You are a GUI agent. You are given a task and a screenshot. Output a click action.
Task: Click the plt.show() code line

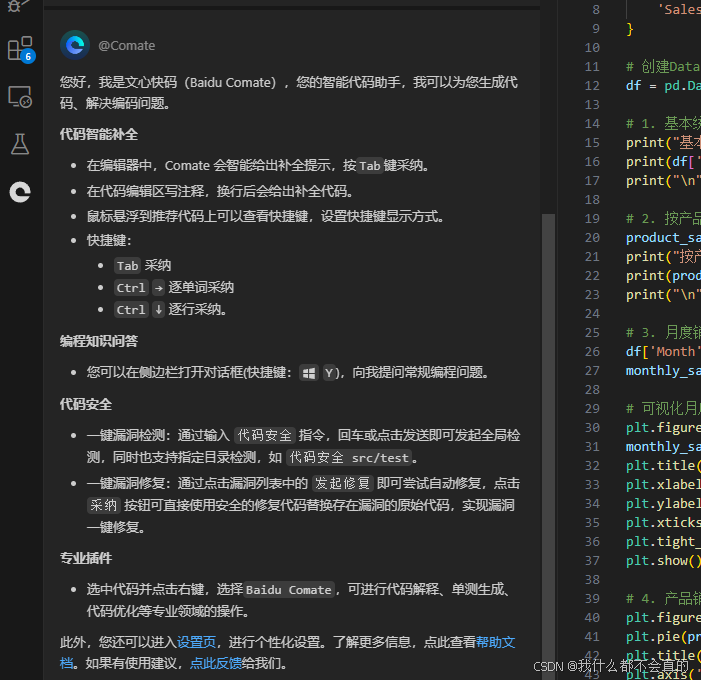tap(663, 561)
